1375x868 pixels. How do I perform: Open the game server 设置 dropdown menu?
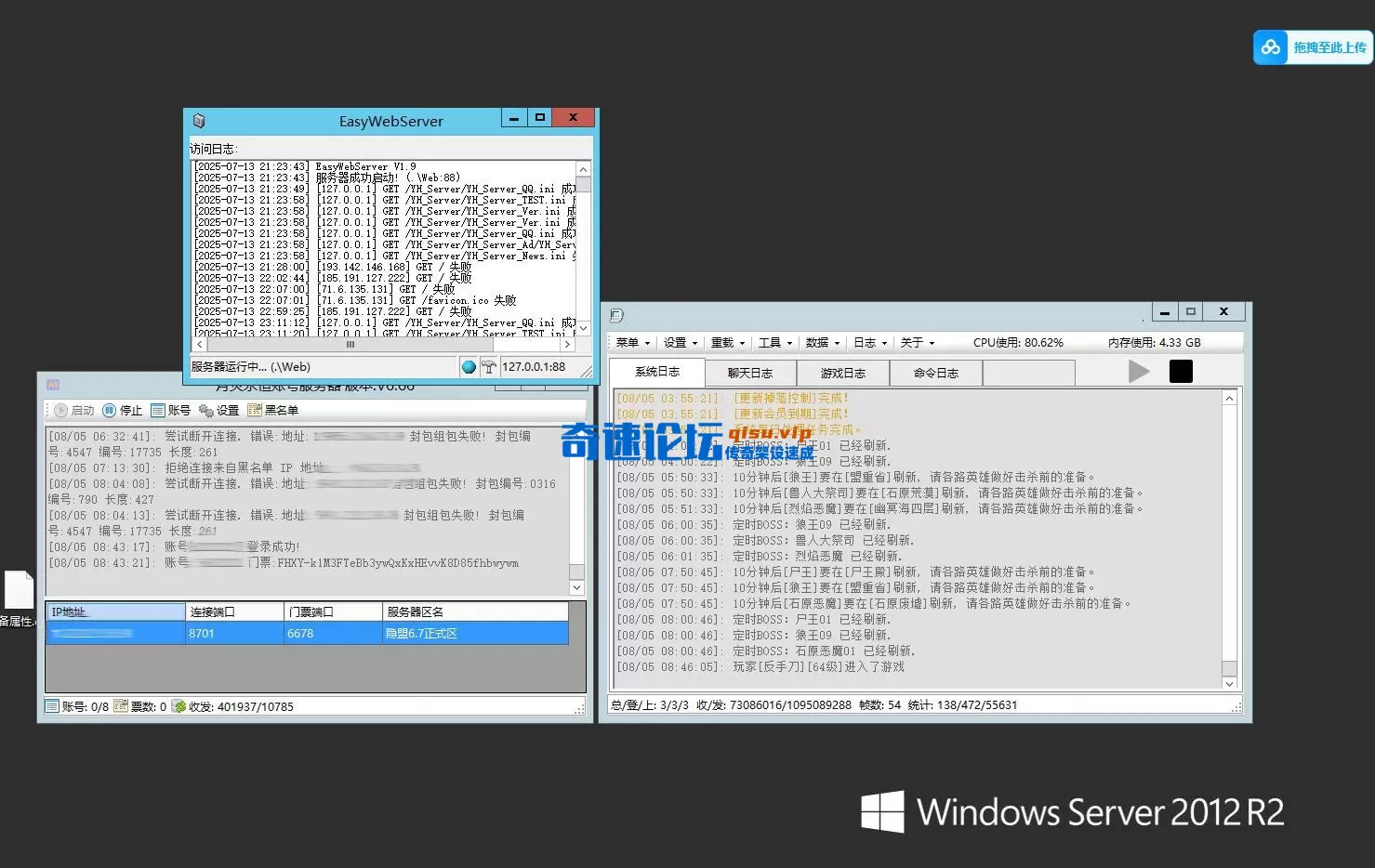point(681,343)
